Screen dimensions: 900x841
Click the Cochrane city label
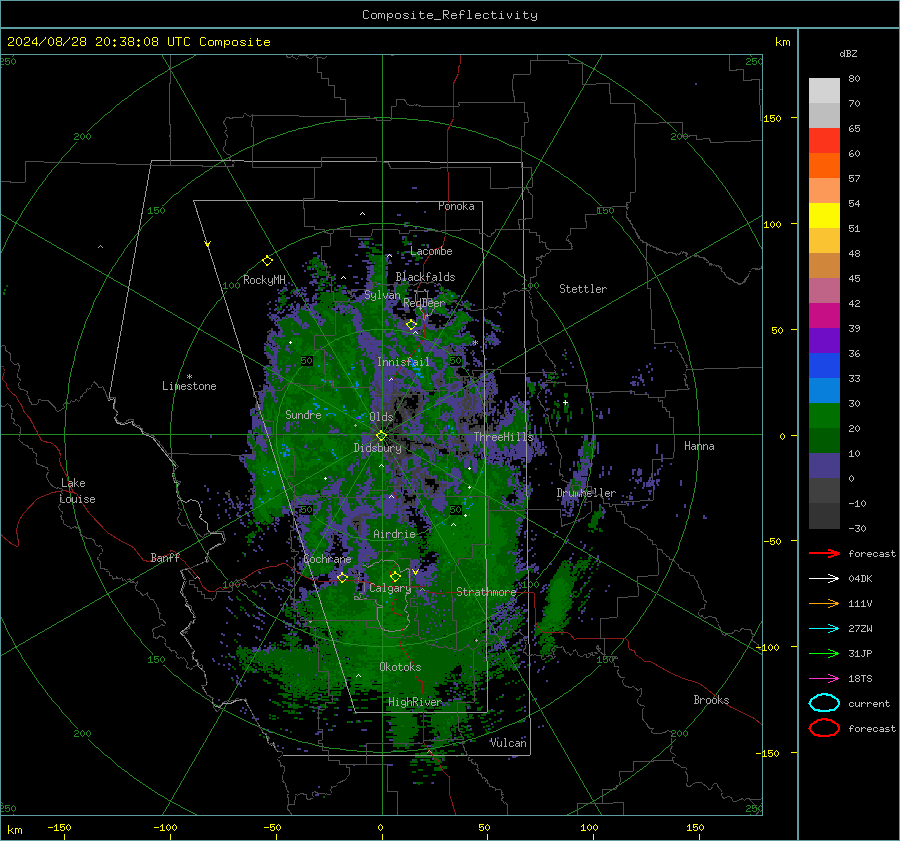point(327,559)
